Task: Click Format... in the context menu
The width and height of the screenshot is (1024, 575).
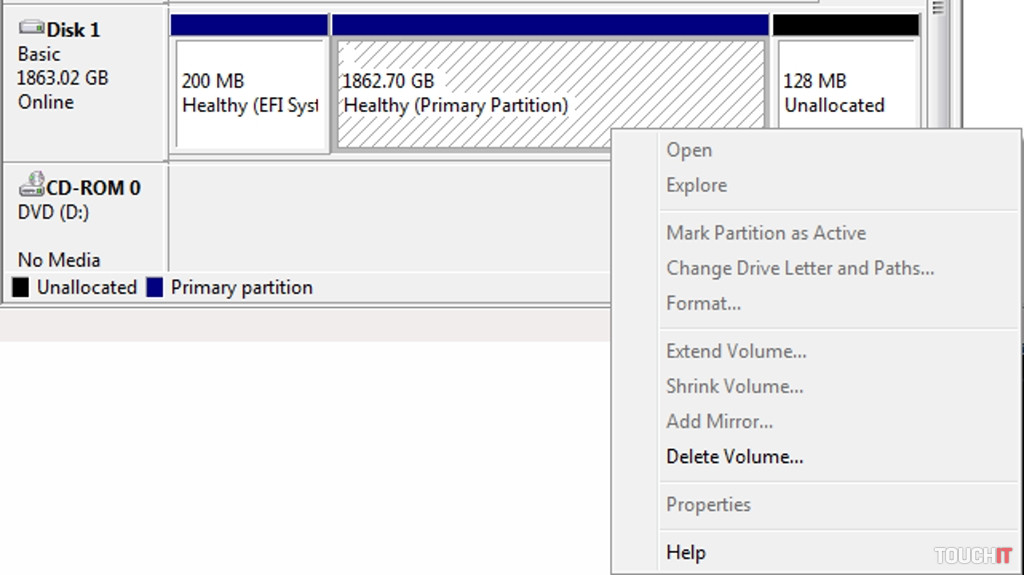Action: (703, 303)
